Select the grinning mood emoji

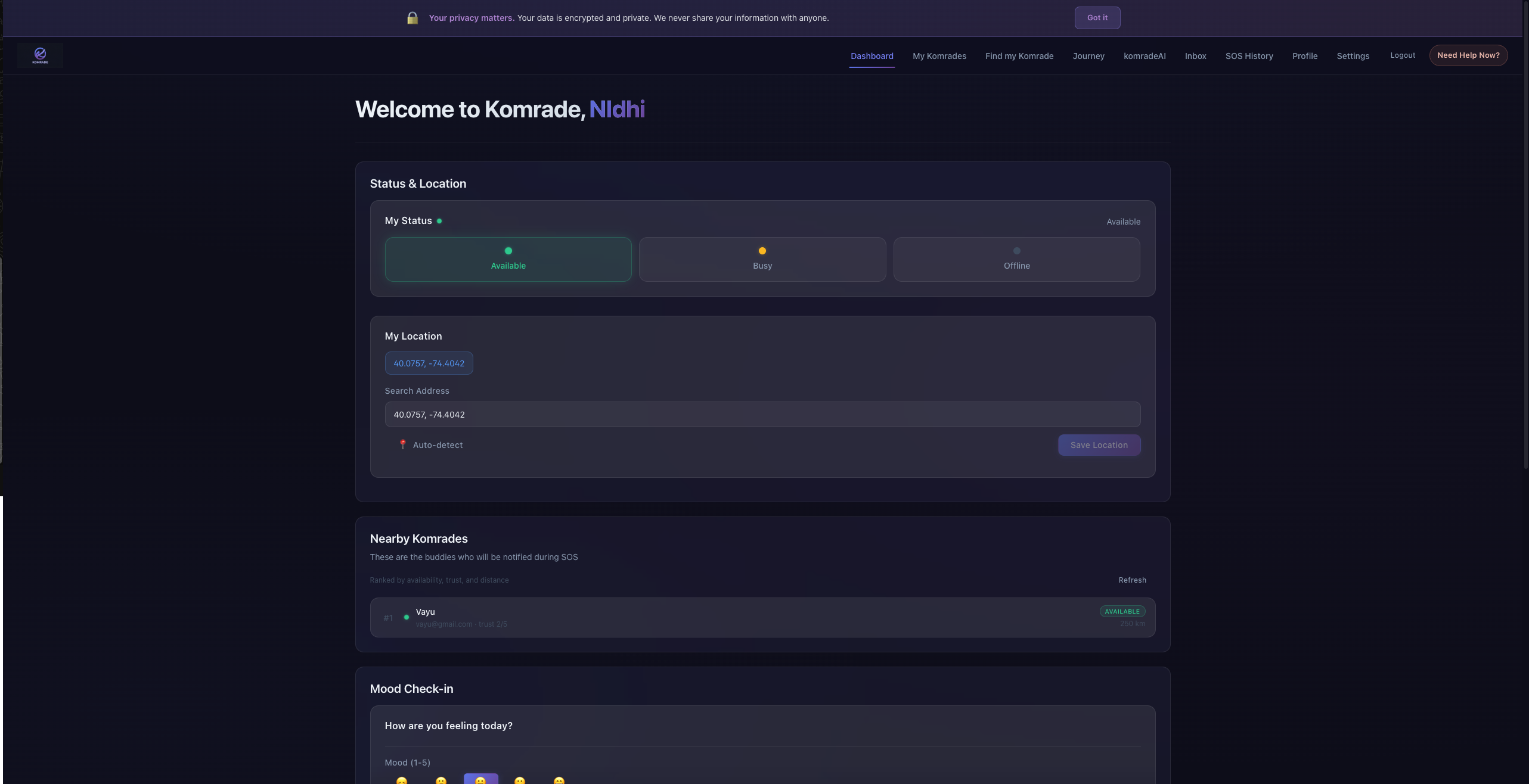tap(559, 780)
